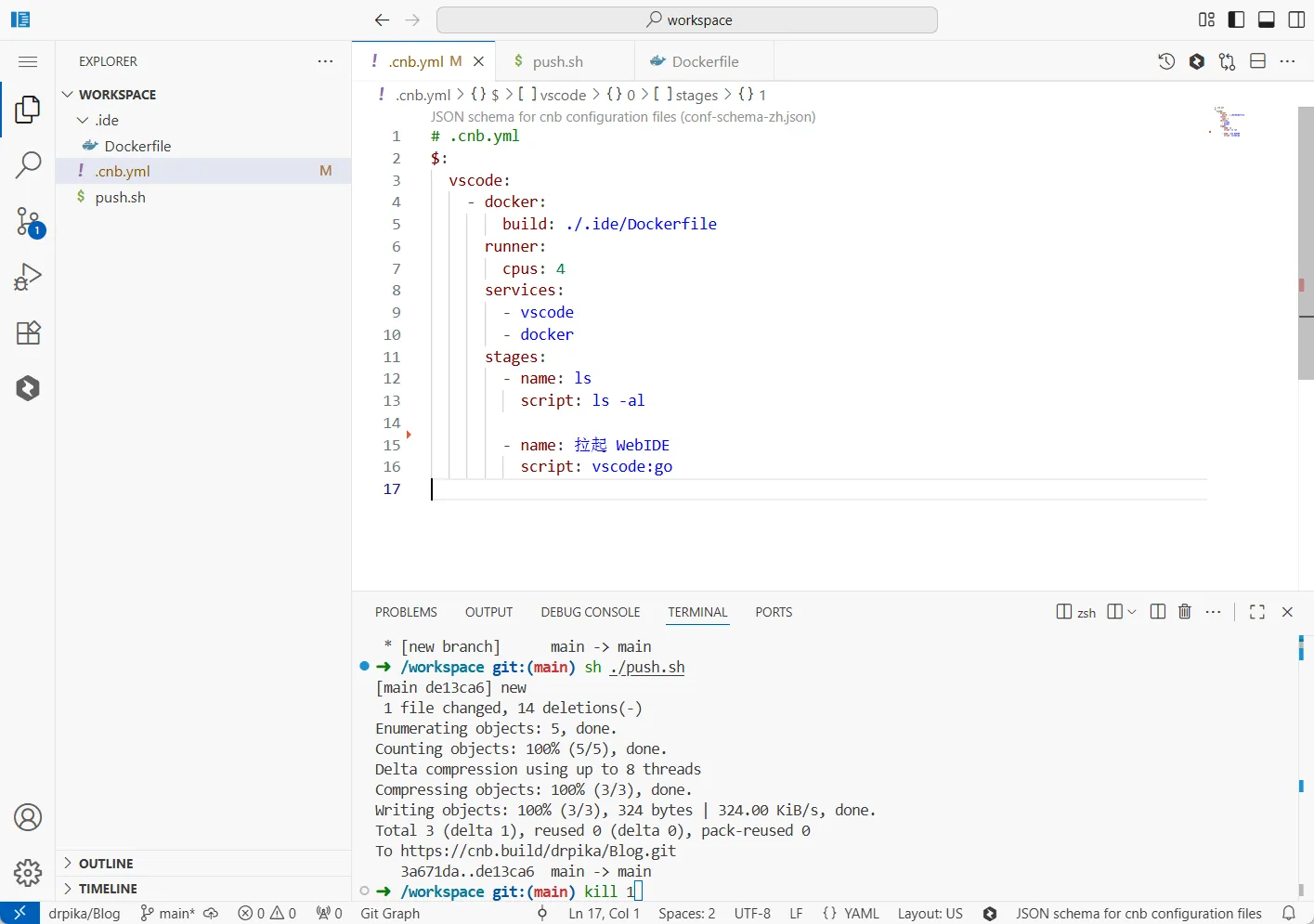
Task: Switch to the PROBLEMS panel tab
Action: (406, 612)
